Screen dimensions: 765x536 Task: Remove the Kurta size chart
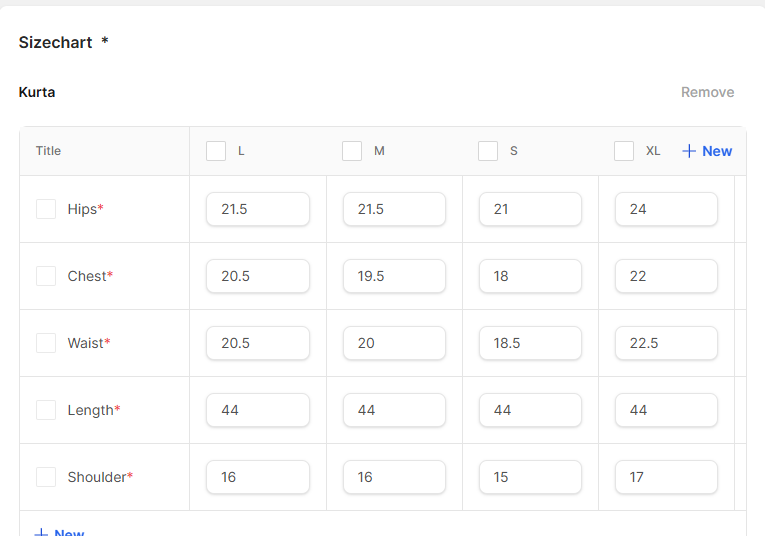coord(707,92)
